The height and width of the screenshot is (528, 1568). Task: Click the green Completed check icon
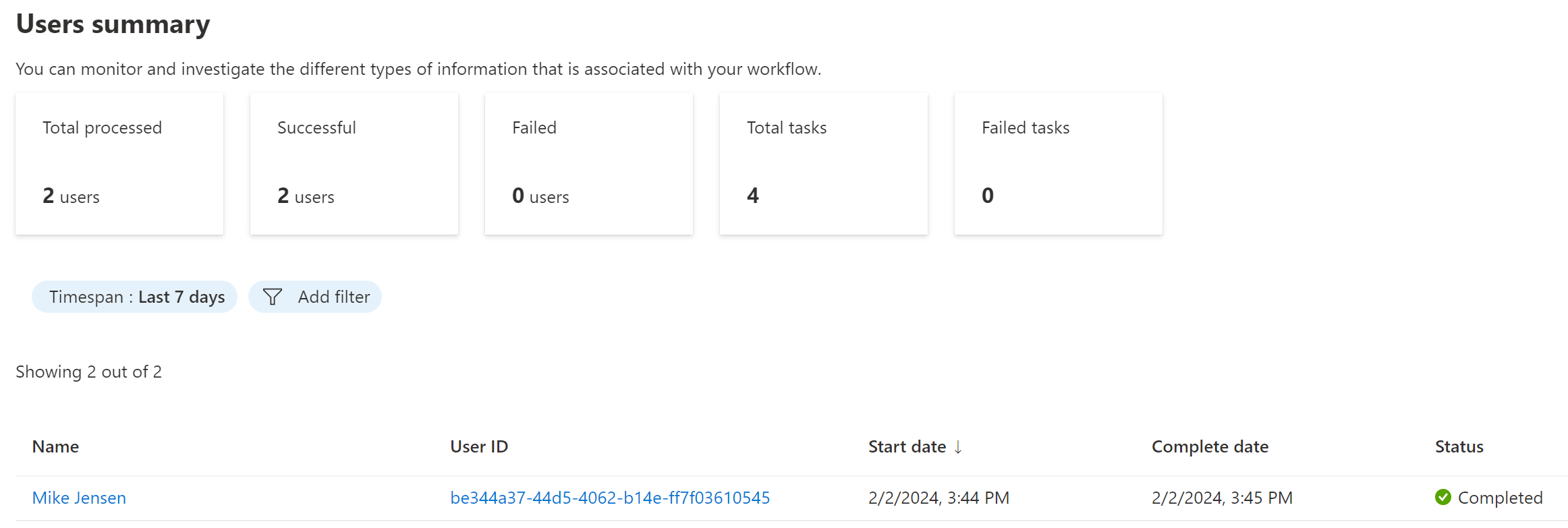click(x=1443, y=497)
